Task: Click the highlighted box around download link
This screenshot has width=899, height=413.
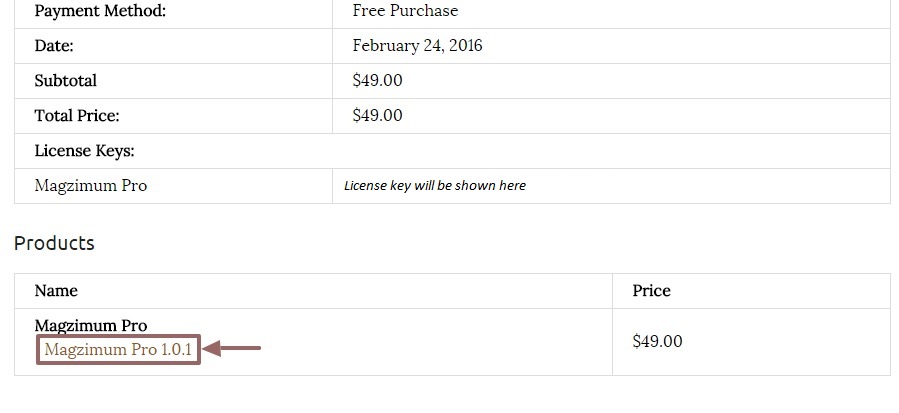Action: (119, 349)
